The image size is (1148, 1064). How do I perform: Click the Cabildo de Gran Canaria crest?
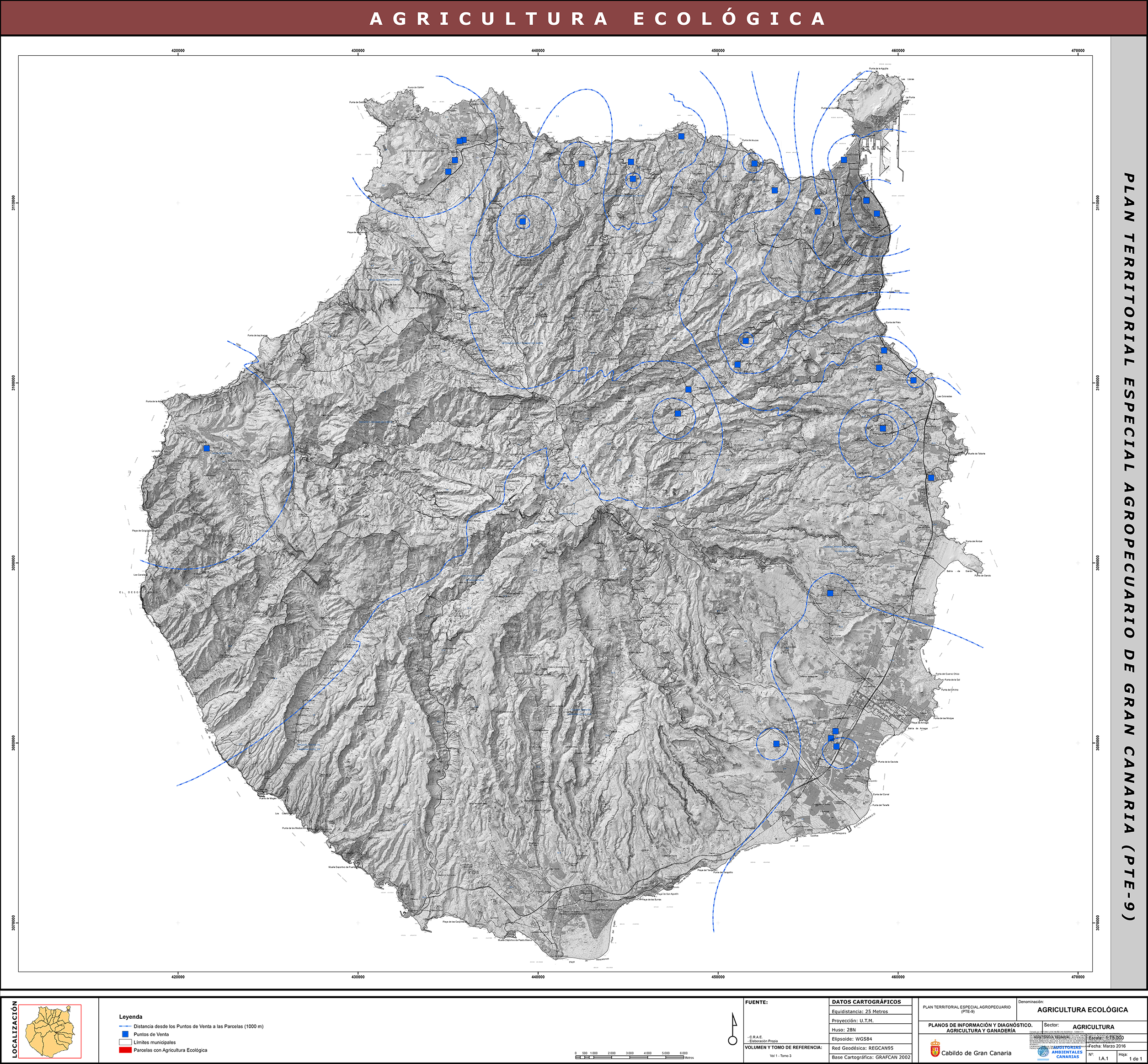click(935, 1048)
